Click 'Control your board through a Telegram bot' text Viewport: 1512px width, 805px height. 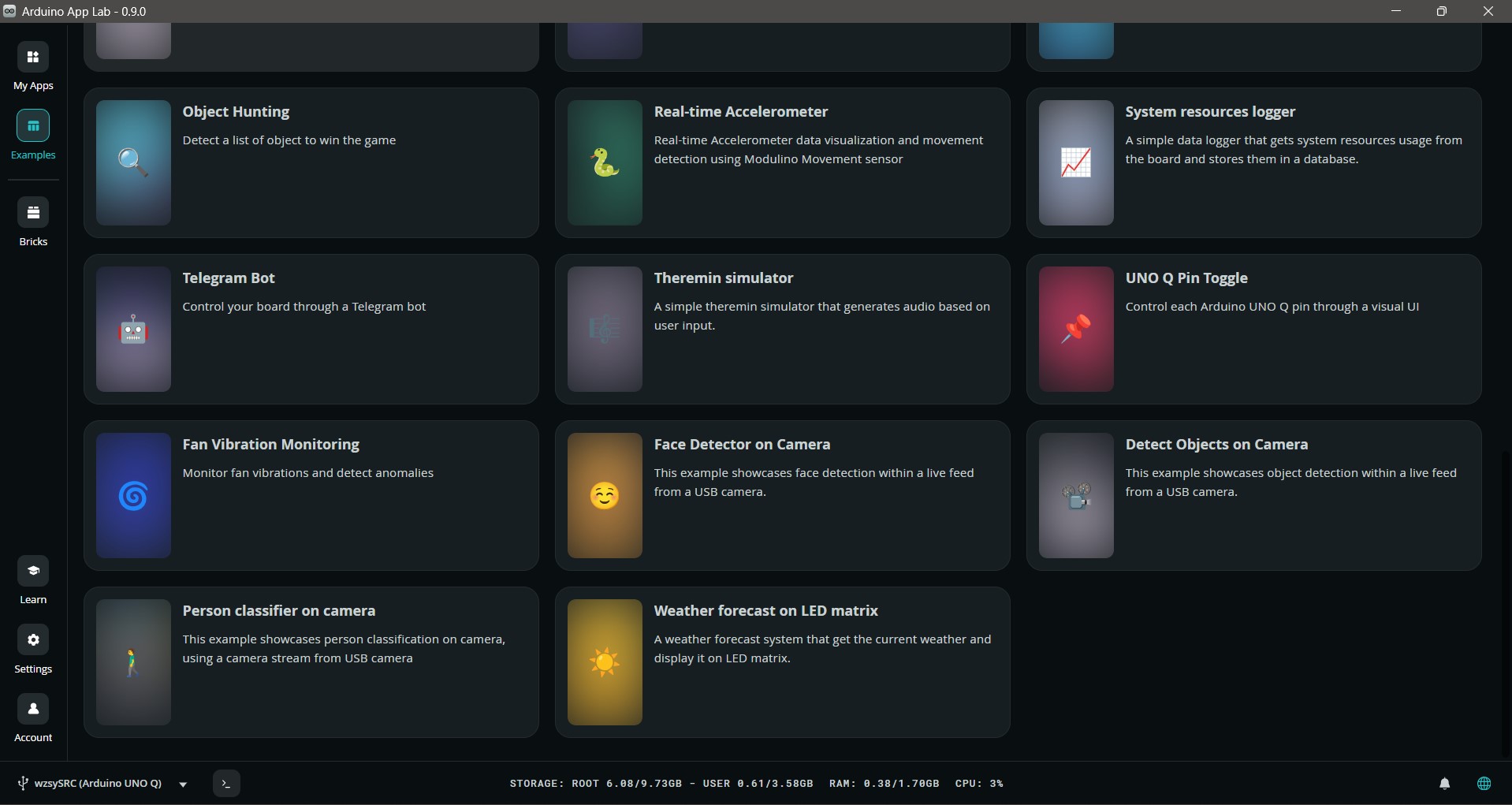pyautogui.click(x=304, y=307)
